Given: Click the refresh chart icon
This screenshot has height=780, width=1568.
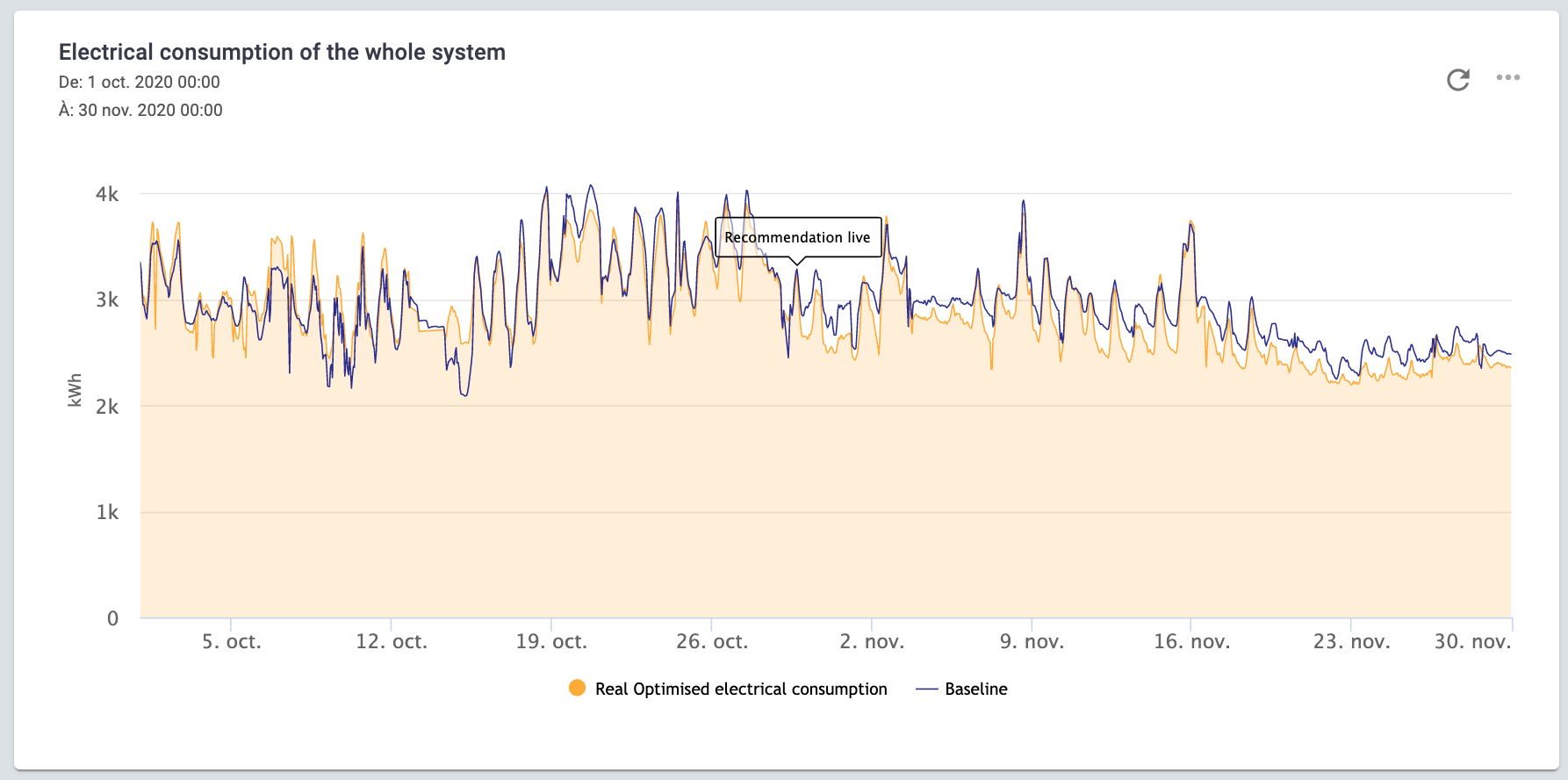Looking at the screenshot, I should (1458, 80).
